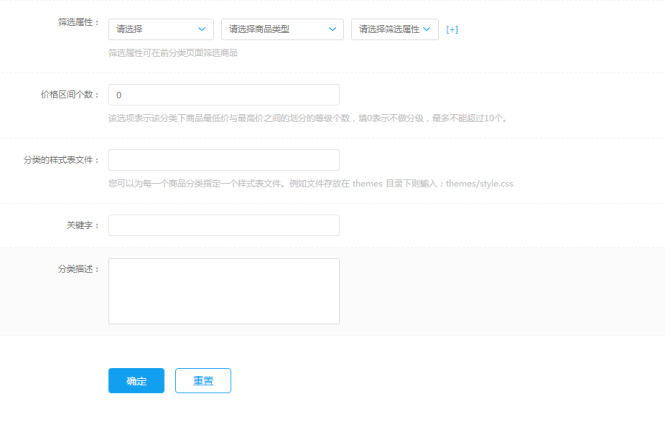Click the 重置 reset button
This screenshot has width=665, height=443.
point(203,381)
